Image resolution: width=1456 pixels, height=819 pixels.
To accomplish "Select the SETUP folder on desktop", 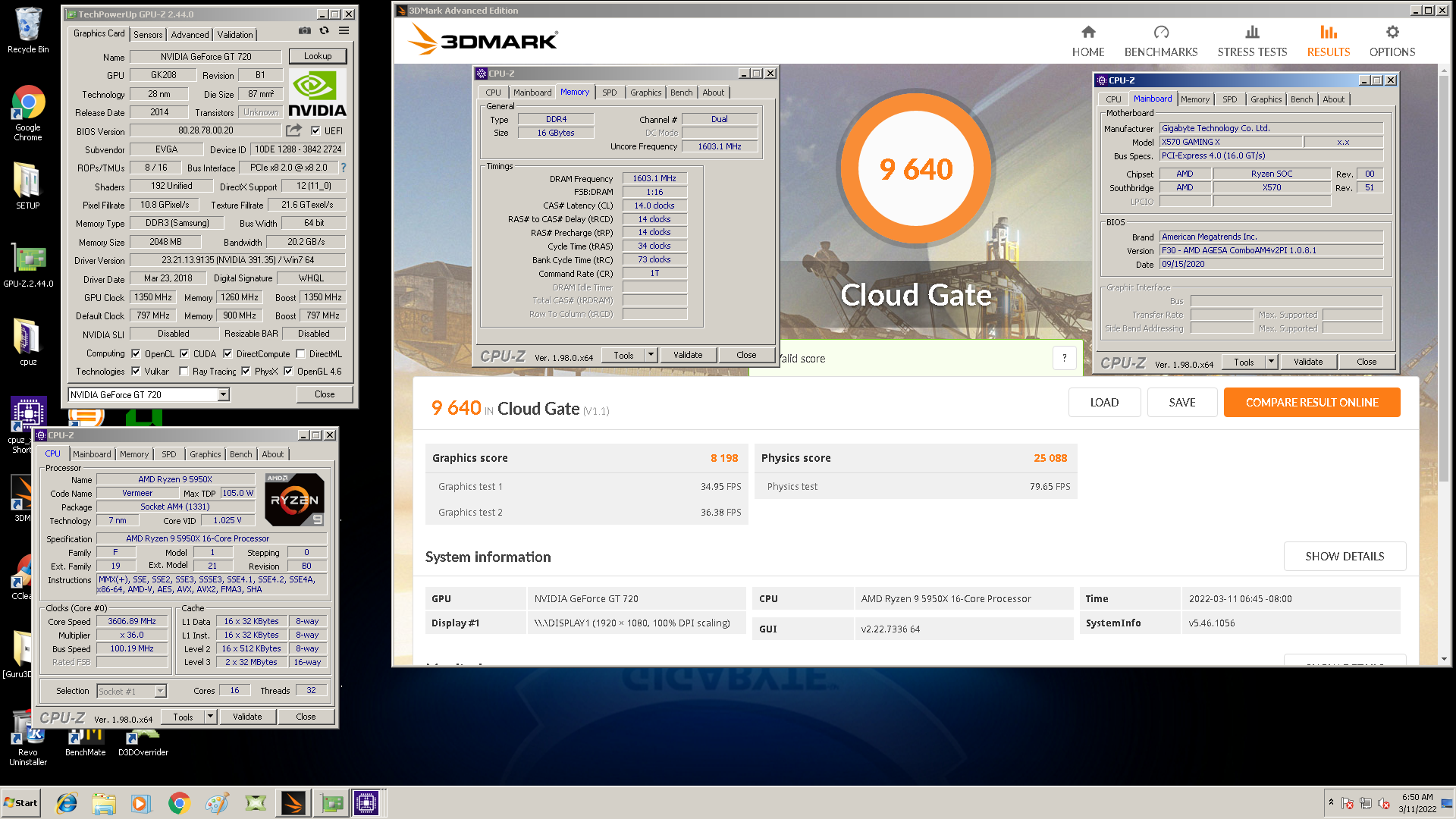I will point(28,185).
